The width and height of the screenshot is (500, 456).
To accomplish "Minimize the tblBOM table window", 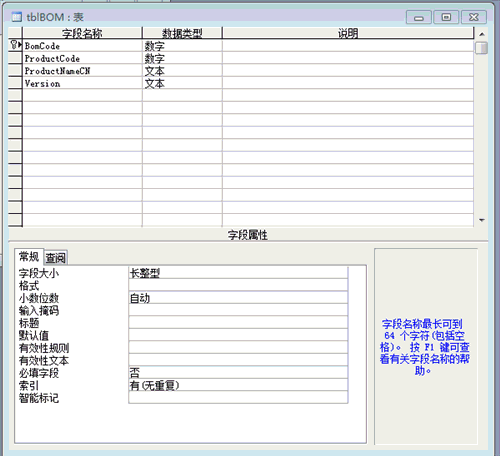I will (419, 17).
